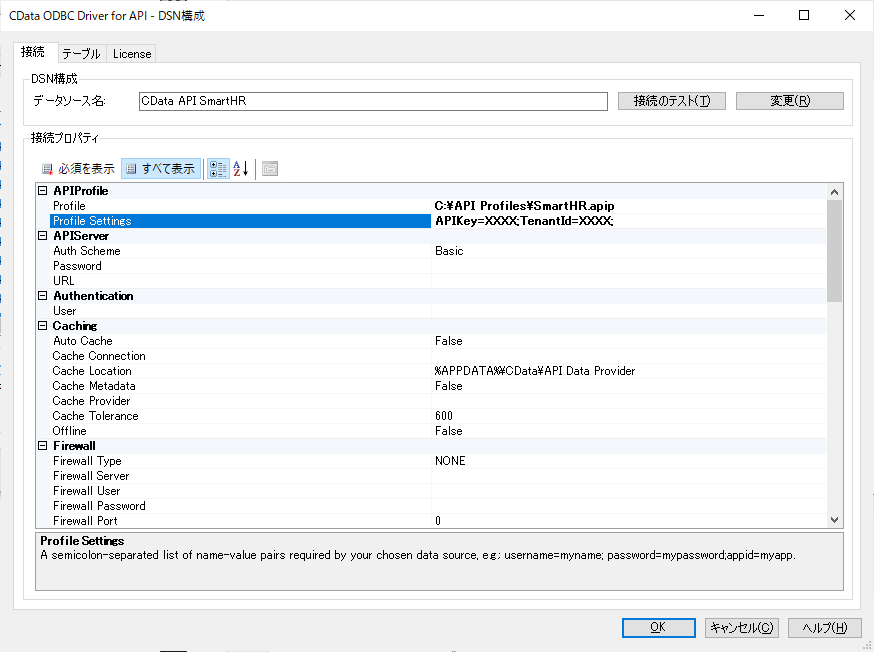
Task: Click the property grid scroll-down arrow
Action: click(x=835, y=519)
